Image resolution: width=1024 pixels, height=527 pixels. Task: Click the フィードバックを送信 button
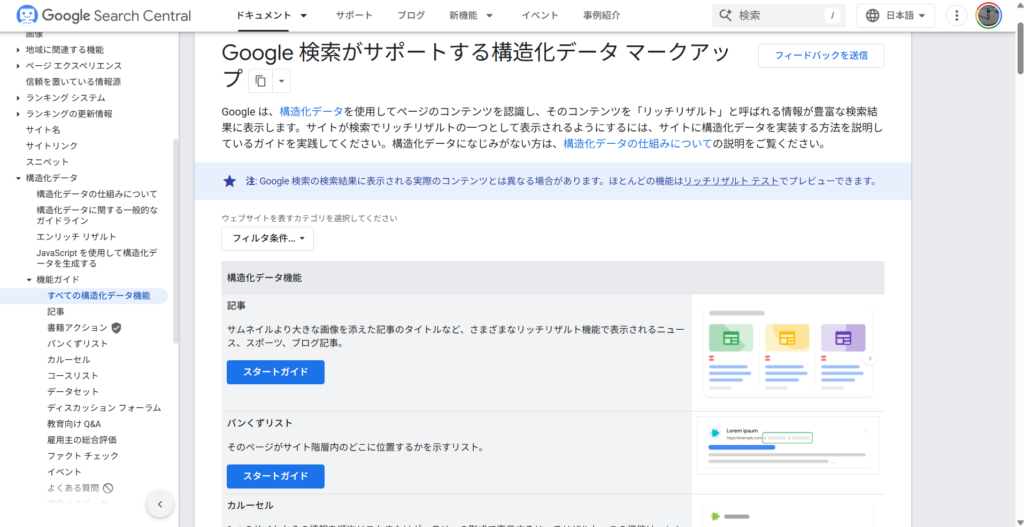click(821, 56)
